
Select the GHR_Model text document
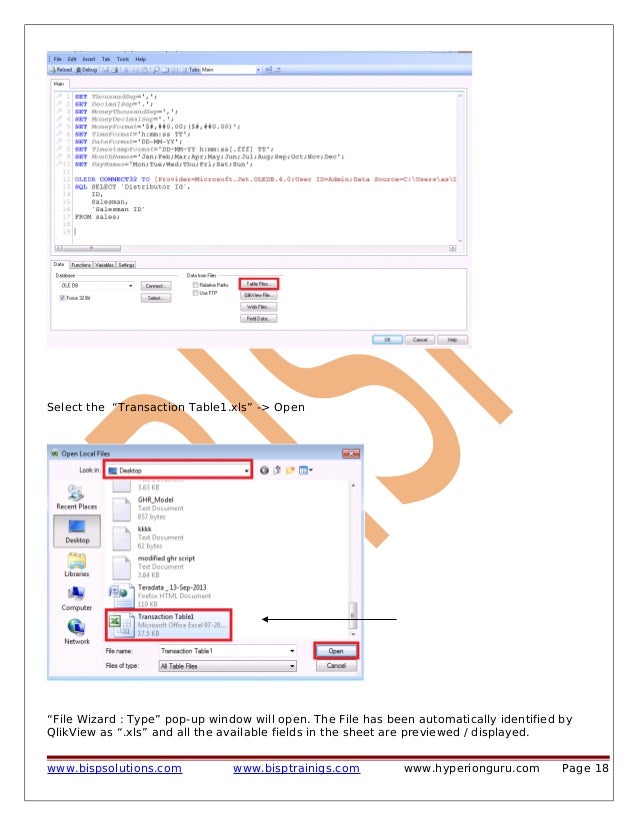click(148, 508)
